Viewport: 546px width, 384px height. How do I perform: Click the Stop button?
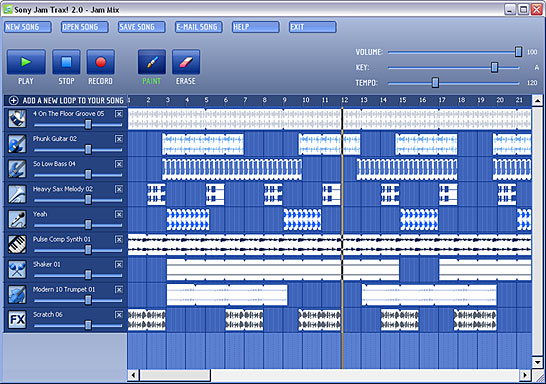click(x=66, y=62)
